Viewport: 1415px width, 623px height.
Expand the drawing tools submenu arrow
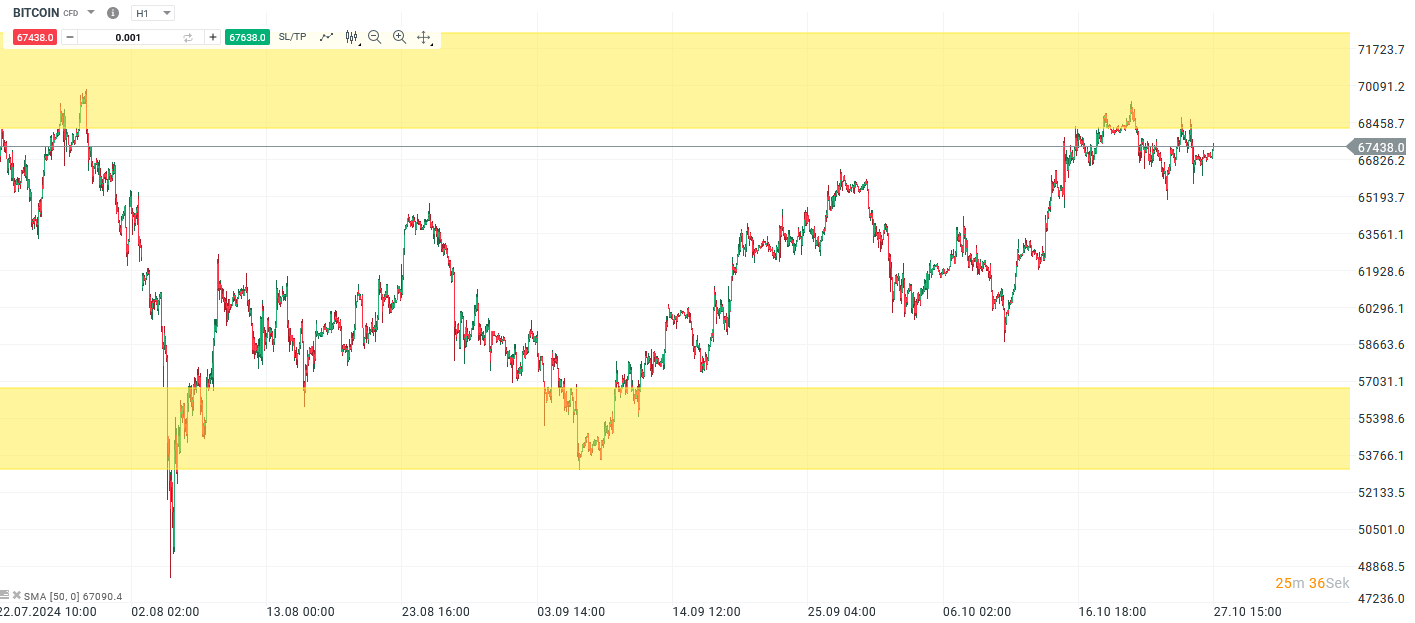[358, 43]
